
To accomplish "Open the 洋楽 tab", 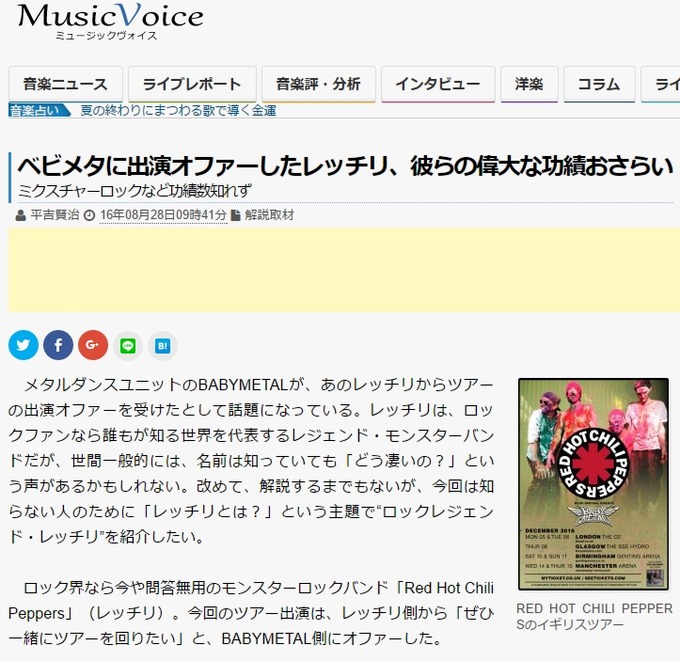I will [529, 84].
